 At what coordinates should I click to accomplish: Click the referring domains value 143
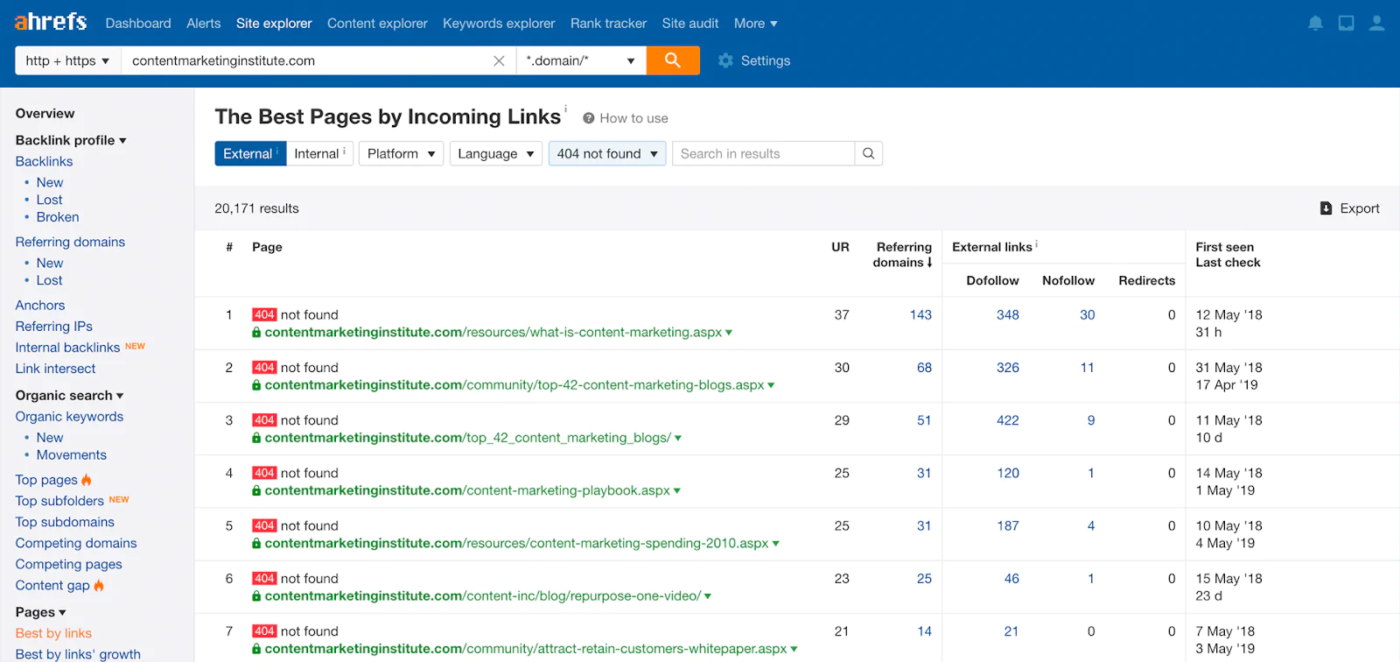921,315
